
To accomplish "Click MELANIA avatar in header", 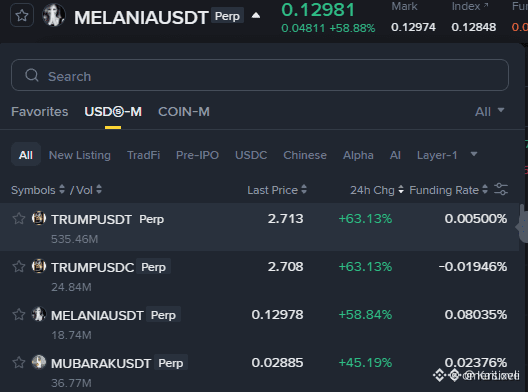I will 54,15.
